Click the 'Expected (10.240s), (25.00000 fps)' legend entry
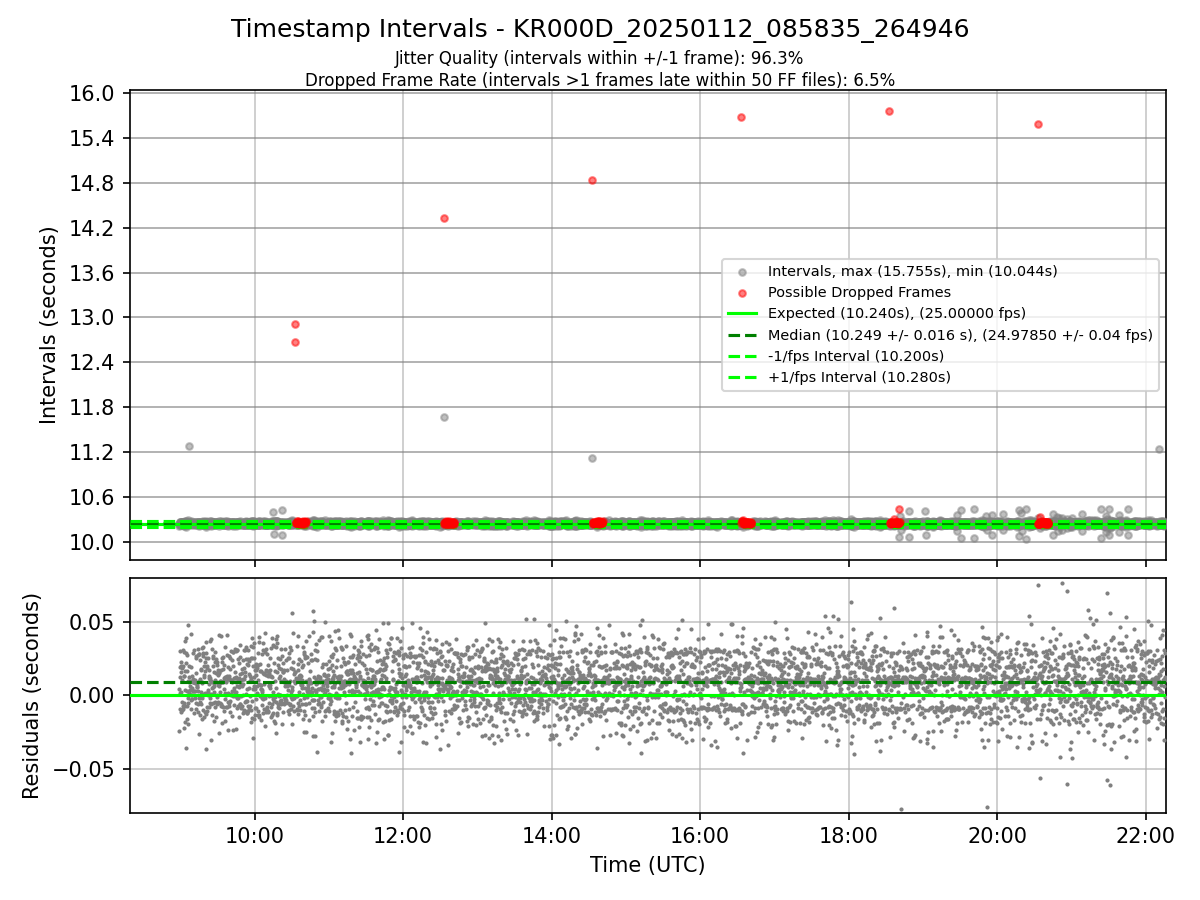The height and width of the screenshot is (900, 1200). (896, 313)
